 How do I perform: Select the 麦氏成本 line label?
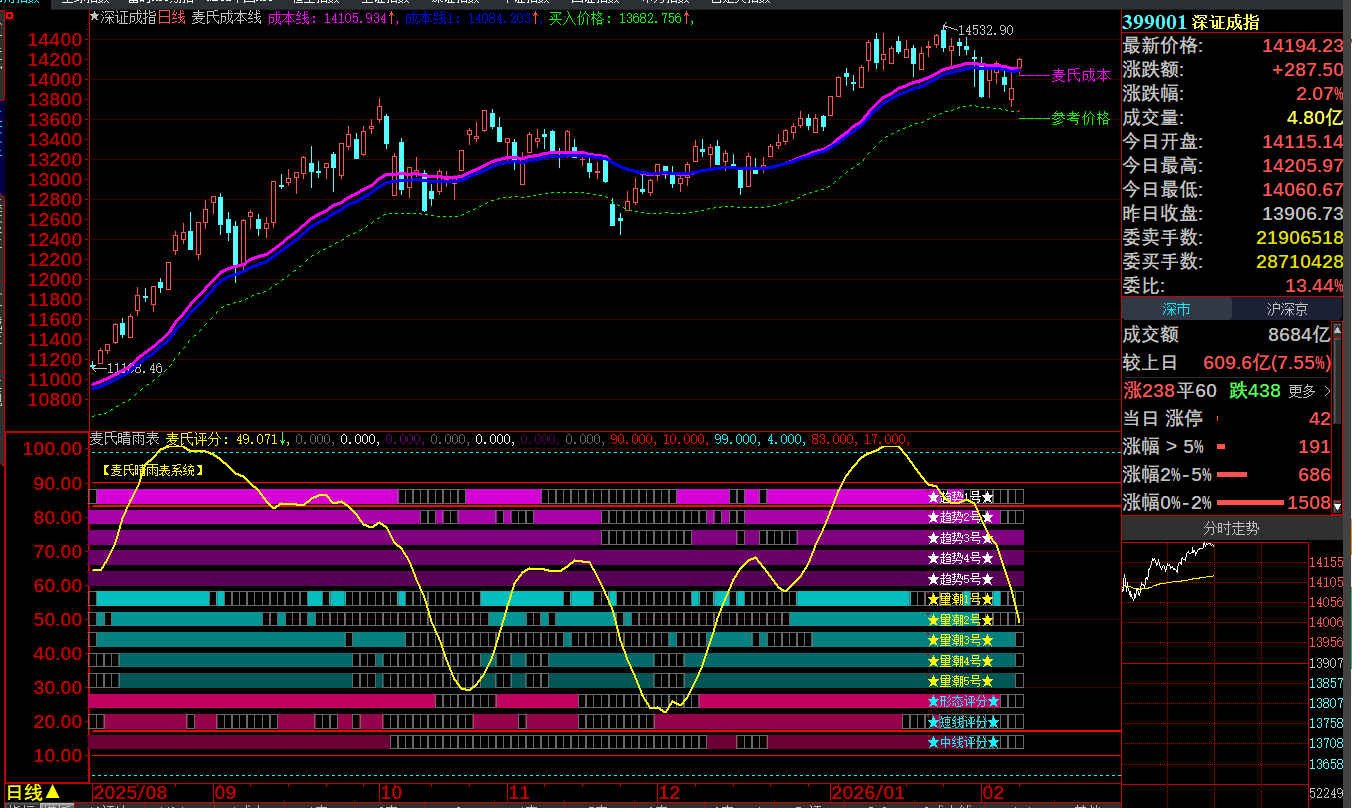(x=1080, y=75)
